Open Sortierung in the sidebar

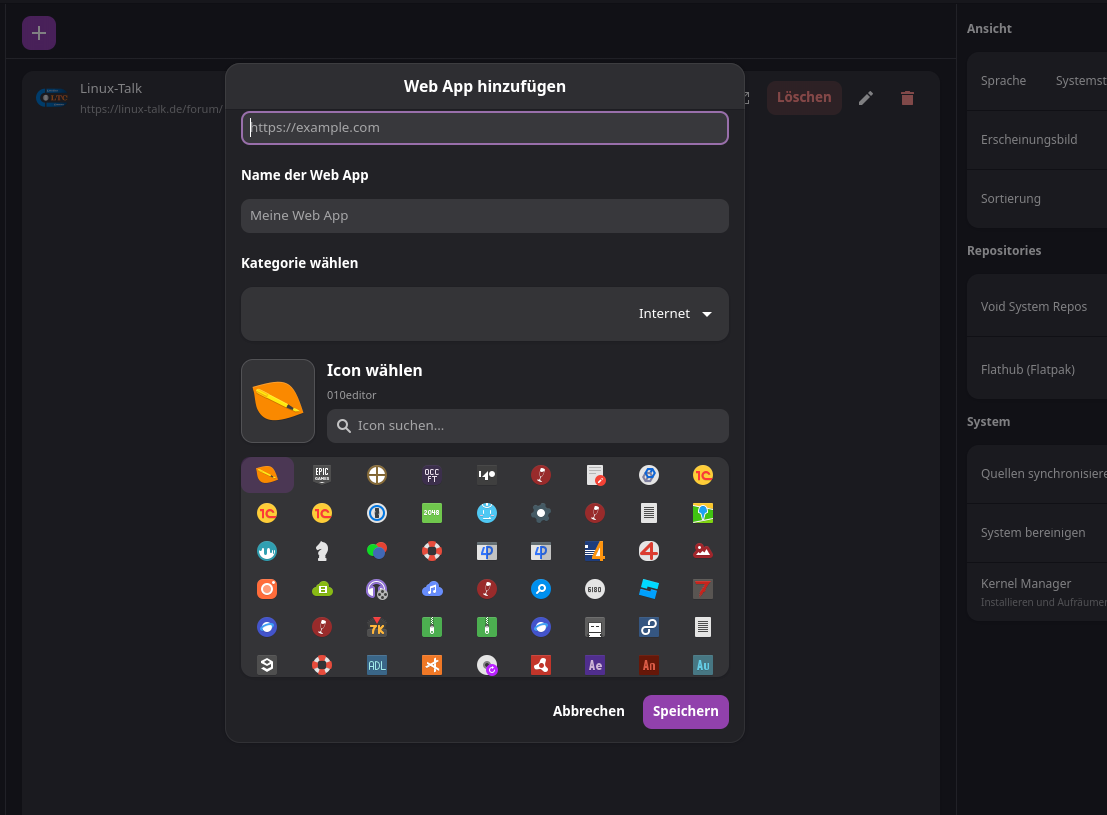coord(1038,198)
